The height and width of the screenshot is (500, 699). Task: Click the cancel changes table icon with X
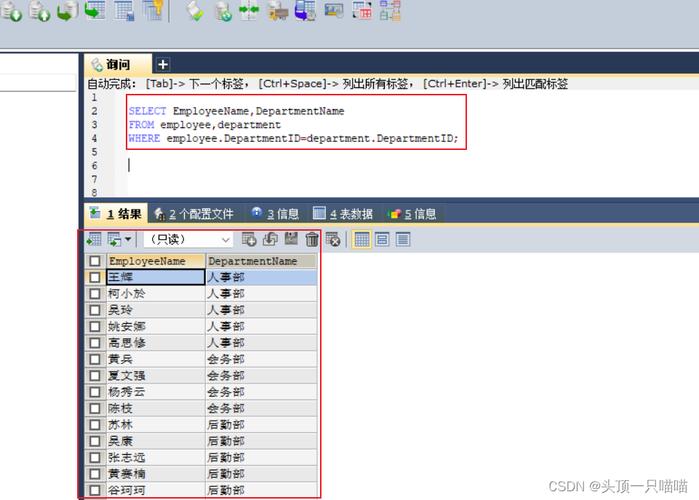(333, 239)
